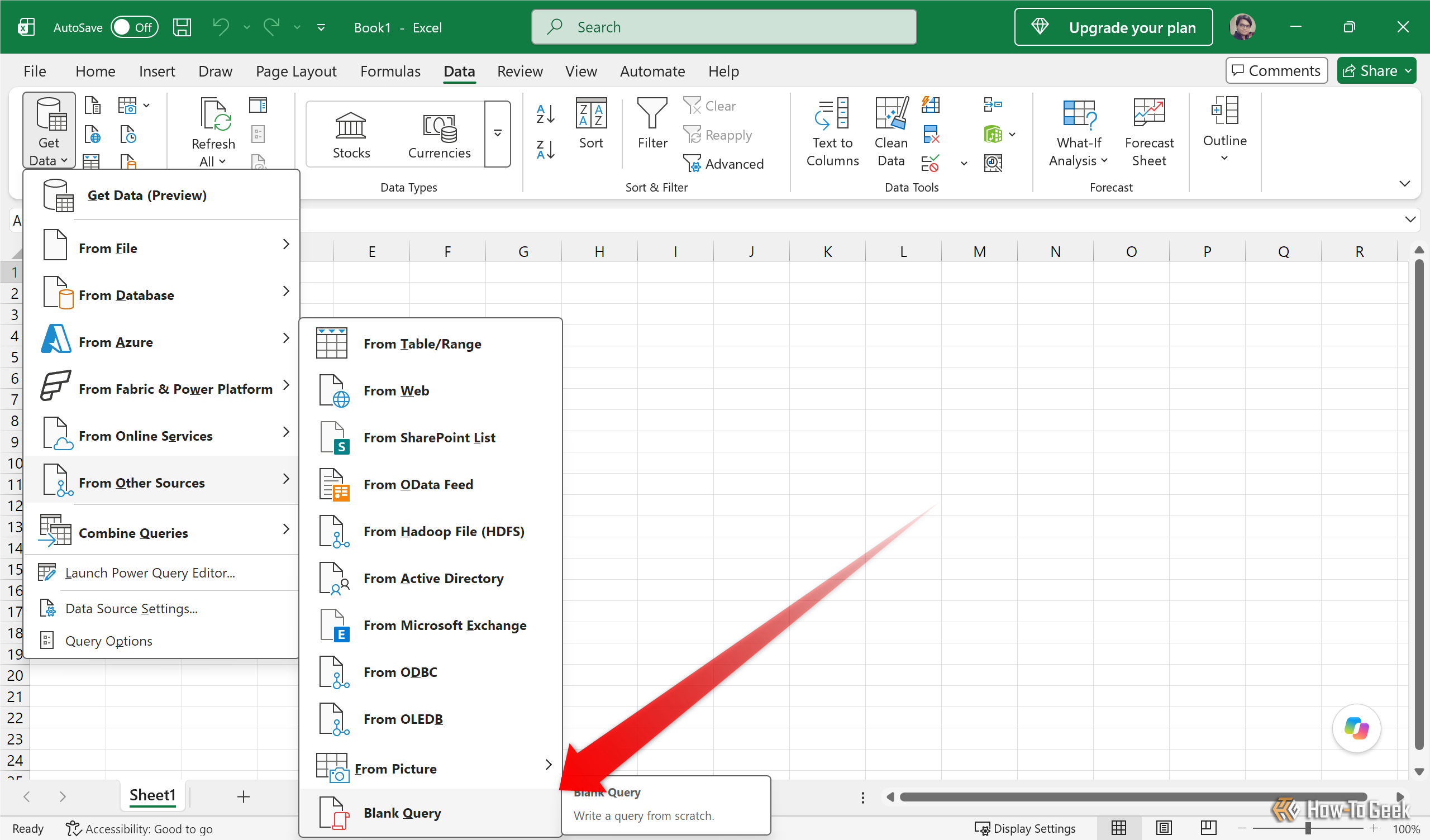Switch to the Automate tab
1430x840 pixels.
click(x=652, y=71)
